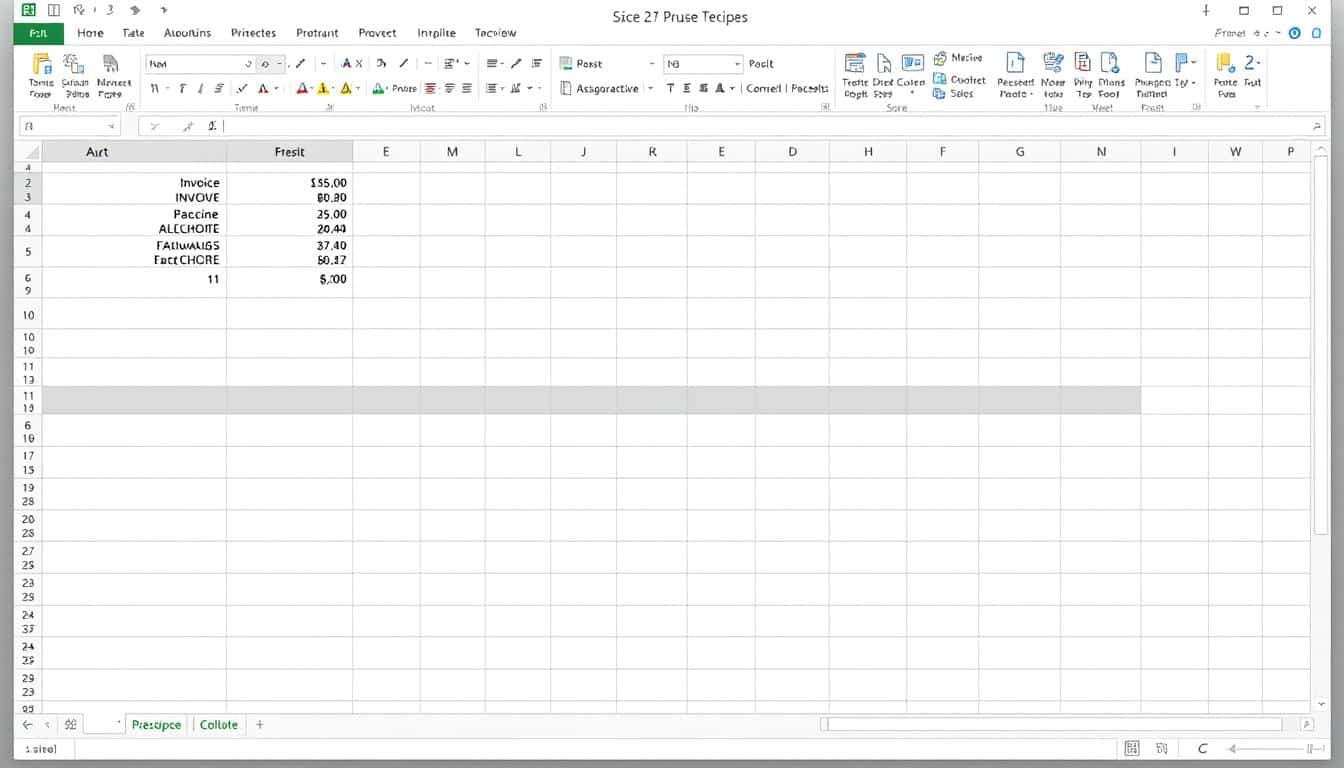Image resolution: width=1344 pixels, height=768 pixels.
Task: Click the A X clear formatting icon
Action: pos(352,63)
